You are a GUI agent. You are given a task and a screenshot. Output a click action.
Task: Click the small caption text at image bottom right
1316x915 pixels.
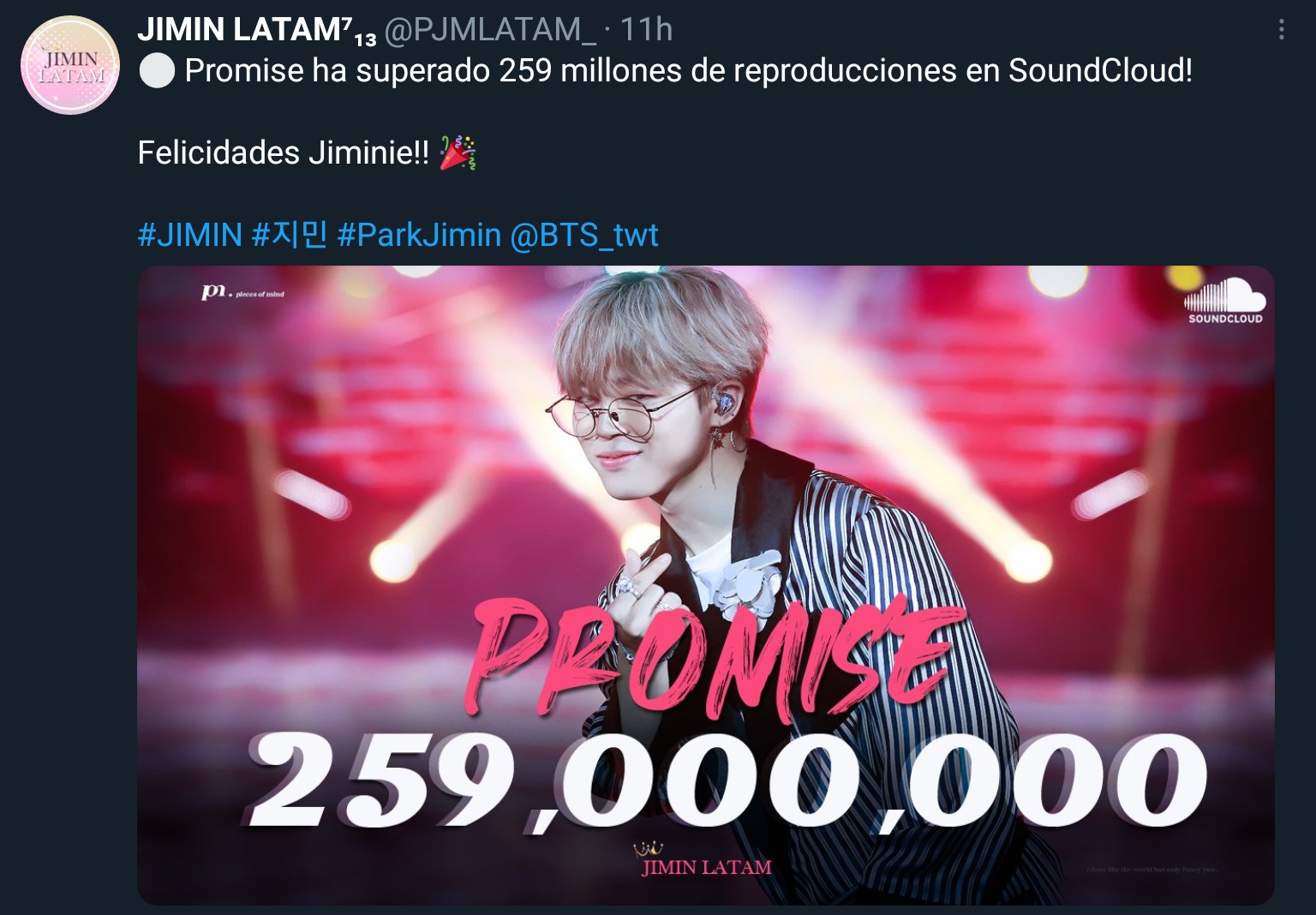[x=1151, y=869]
